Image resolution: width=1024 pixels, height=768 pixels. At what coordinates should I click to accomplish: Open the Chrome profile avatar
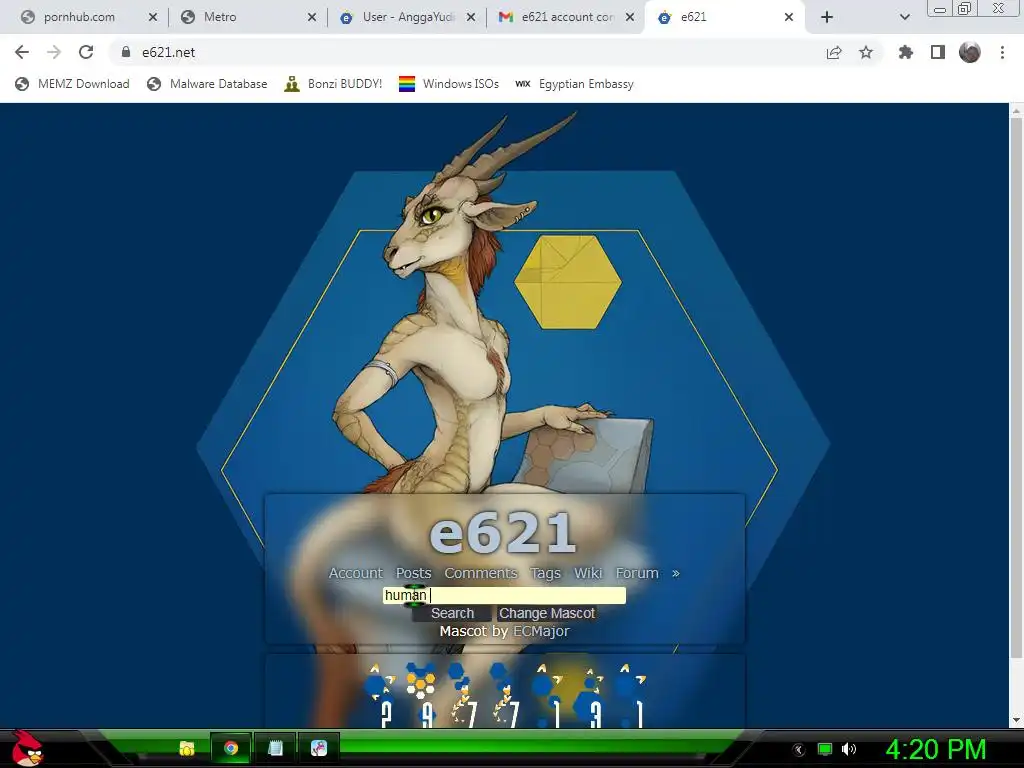coord(970,52)
